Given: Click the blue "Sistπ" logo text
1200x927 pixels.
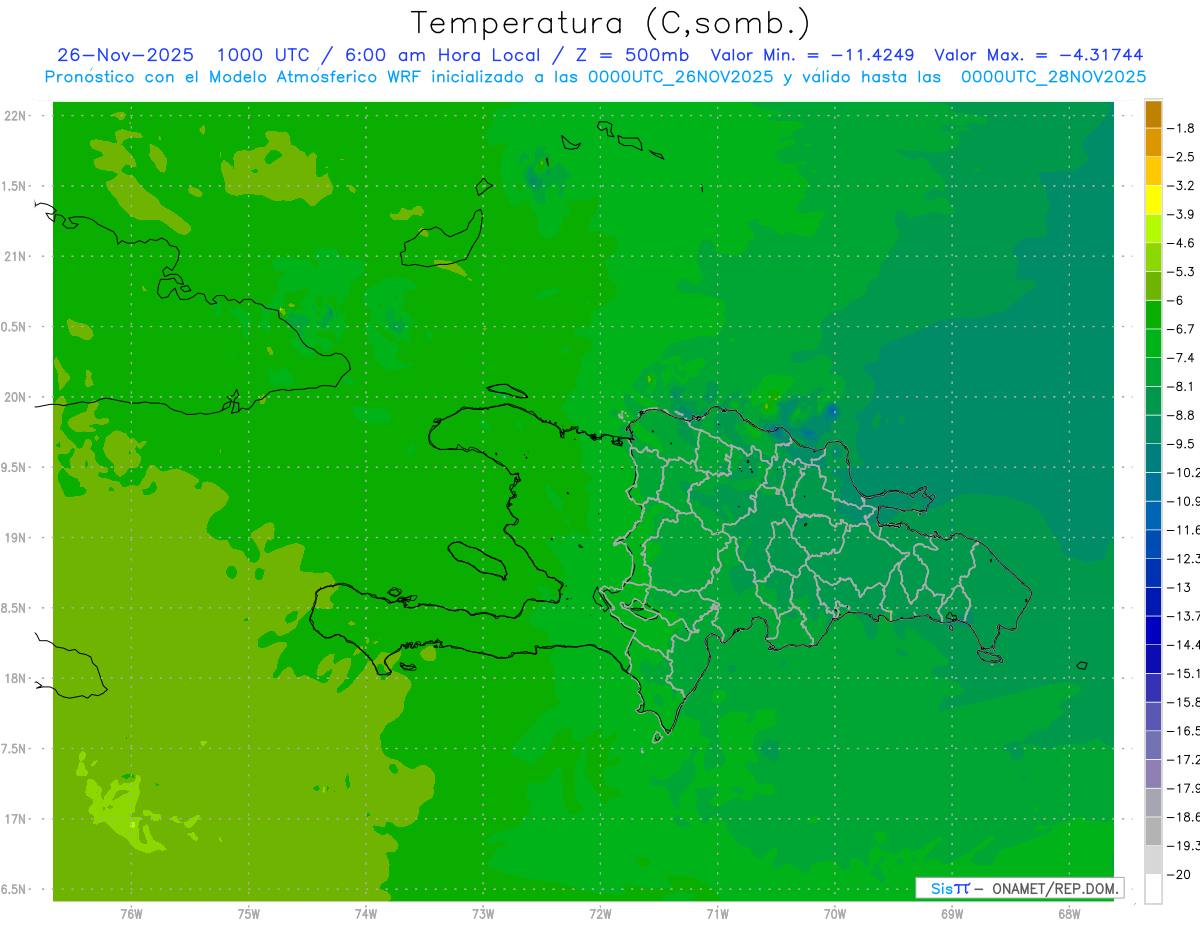Looking at the screenshot, I should 949,888.
